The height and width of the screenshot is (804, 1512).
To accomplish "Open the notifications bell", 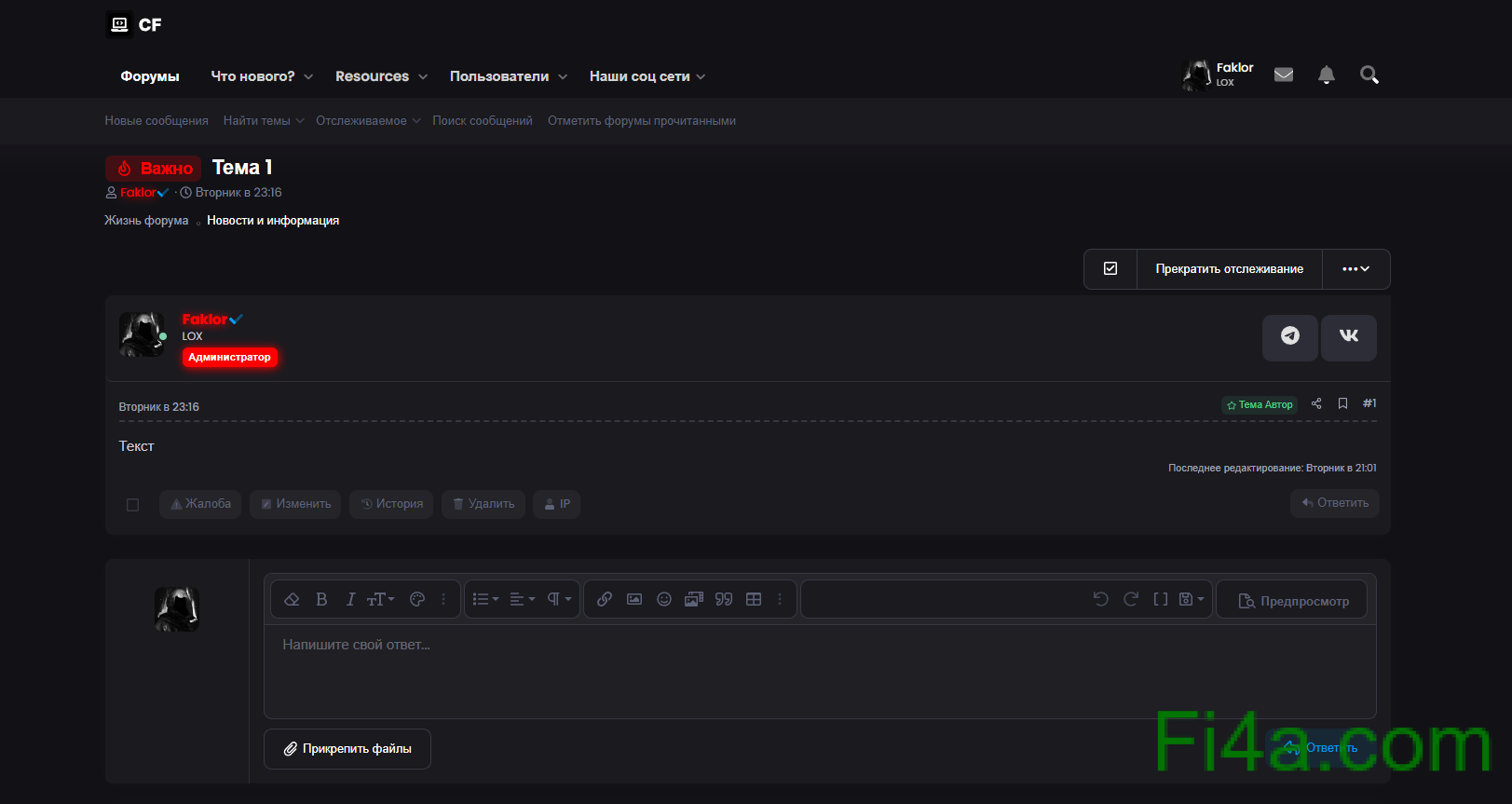I will 1326,75.
